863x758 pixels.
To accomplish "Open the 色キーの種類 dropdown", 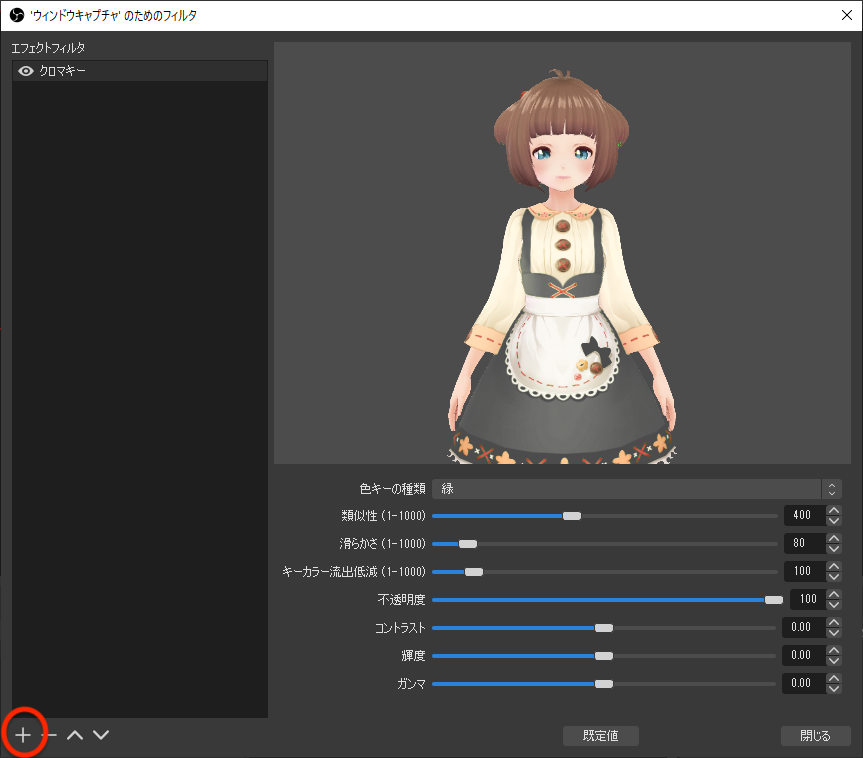I will coord(637,489).
